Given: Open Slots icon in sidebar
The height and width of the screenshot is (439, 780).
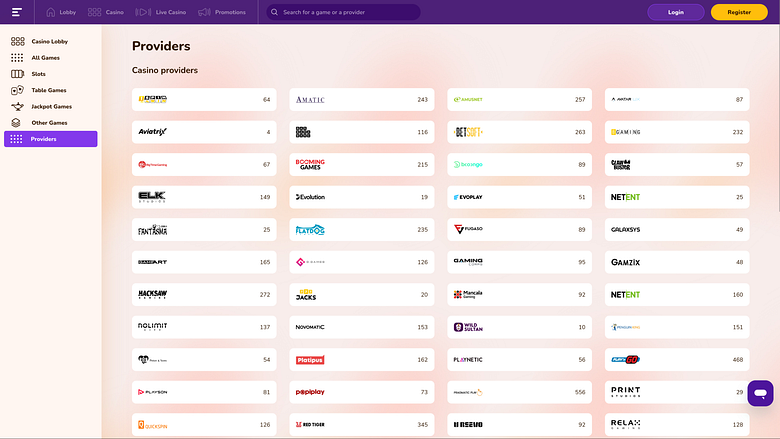Looking at the screenshot, I should pyautogui.click(x=17, y=74).
